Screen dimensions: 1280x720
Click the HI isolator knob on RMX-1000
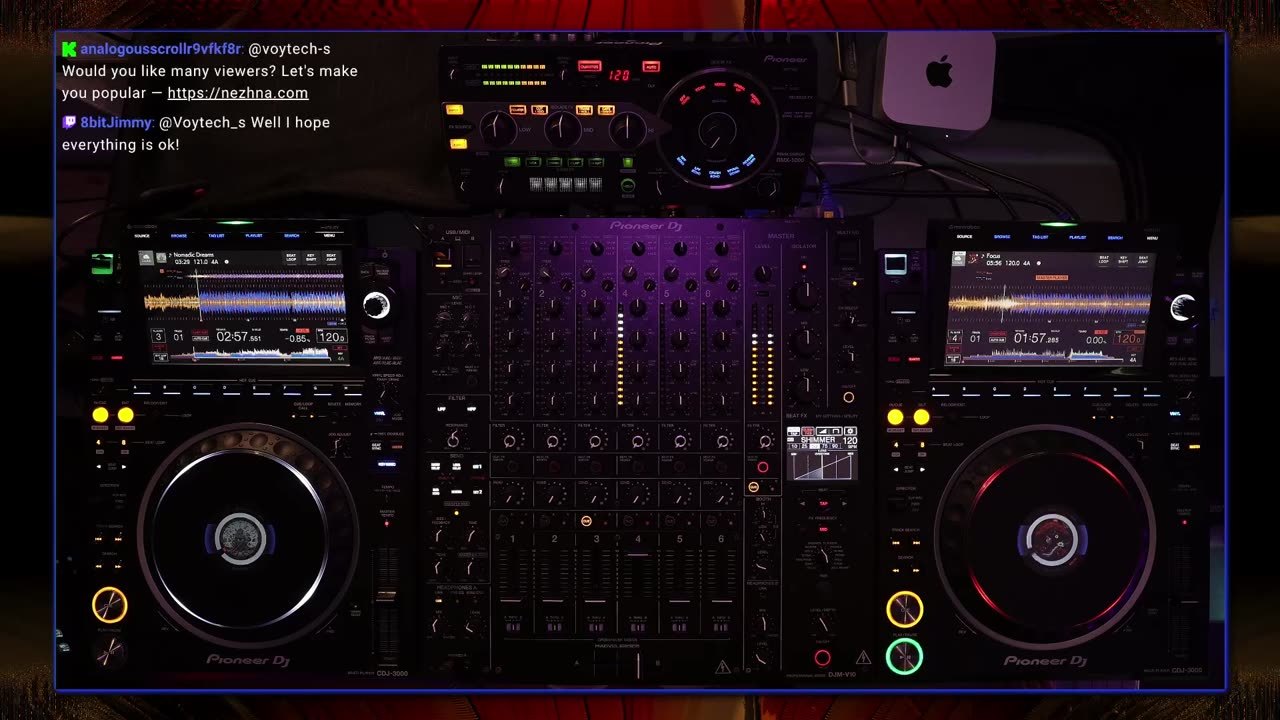(628, 128)
